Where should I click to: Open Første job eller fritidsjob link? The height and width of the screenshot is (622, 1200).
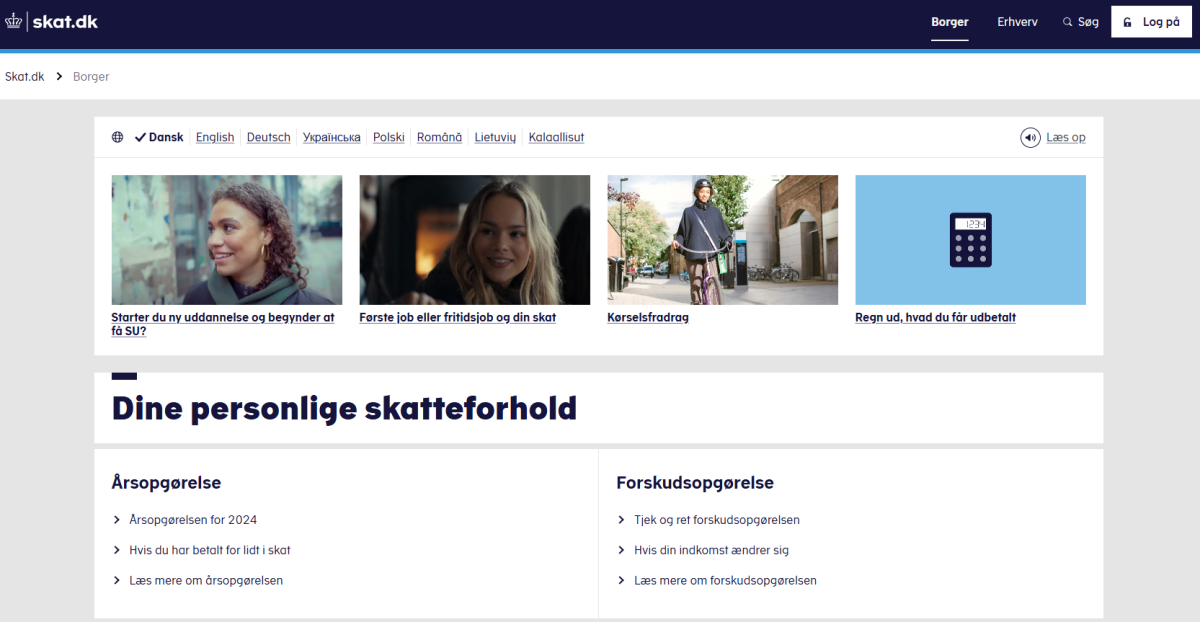tap(457, 318)
